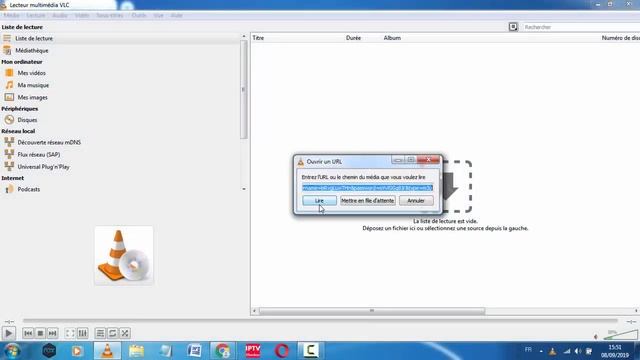Image resolution: width=640 pixels, height=360 pixels.
Task: Select Liste de lecture in the sidebar
Action: coord(34,38)
